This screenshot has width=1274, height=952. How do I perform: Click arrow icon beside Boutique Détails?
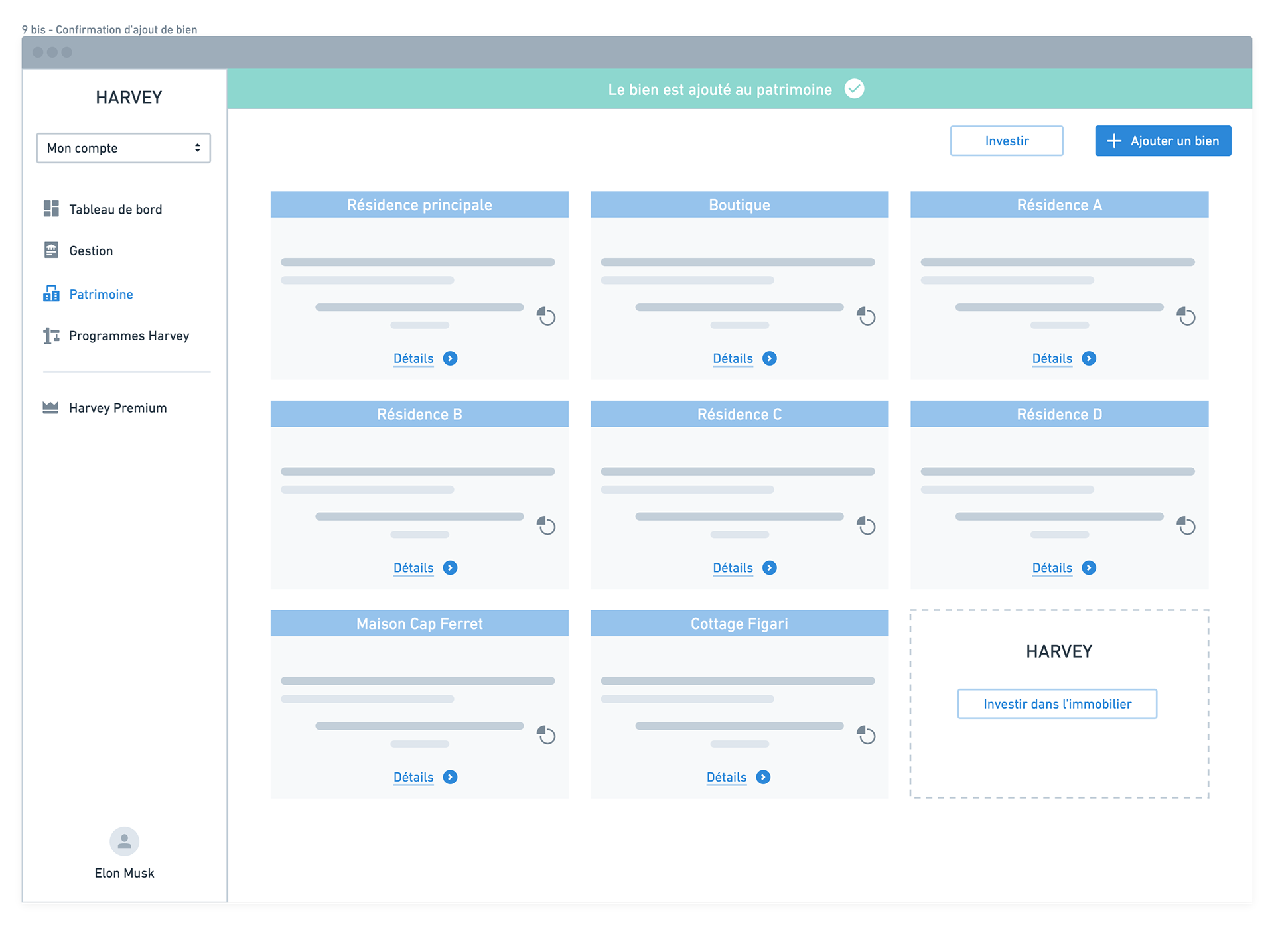[770, 358]
